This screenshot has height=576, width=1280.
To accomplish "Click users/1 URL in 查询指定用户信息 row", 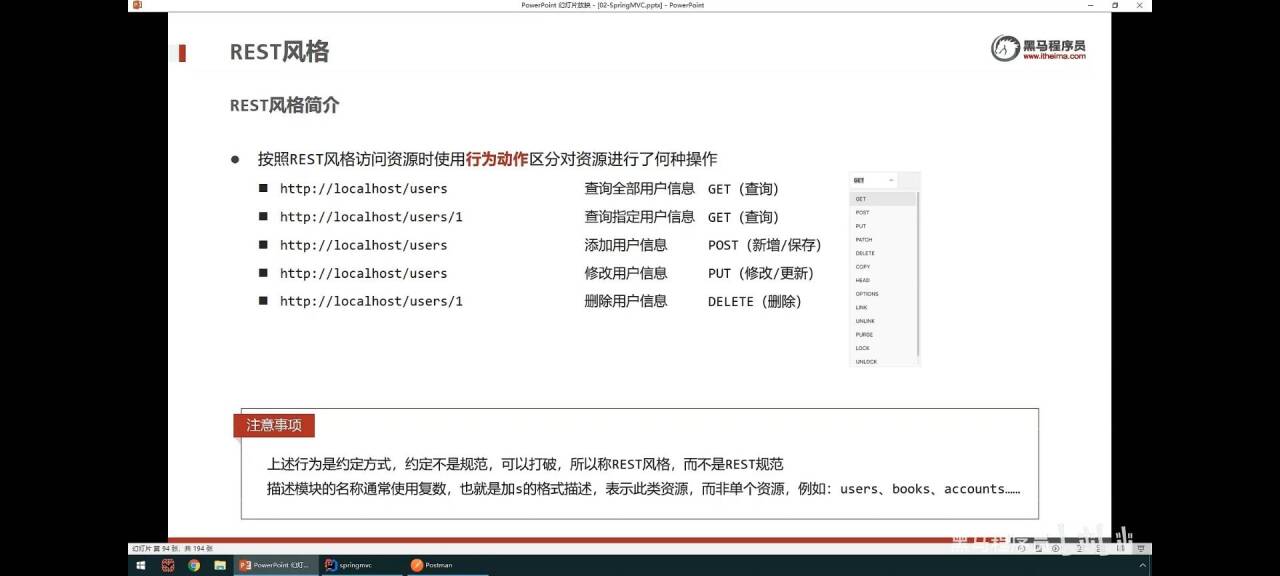I will pos(371,217).
